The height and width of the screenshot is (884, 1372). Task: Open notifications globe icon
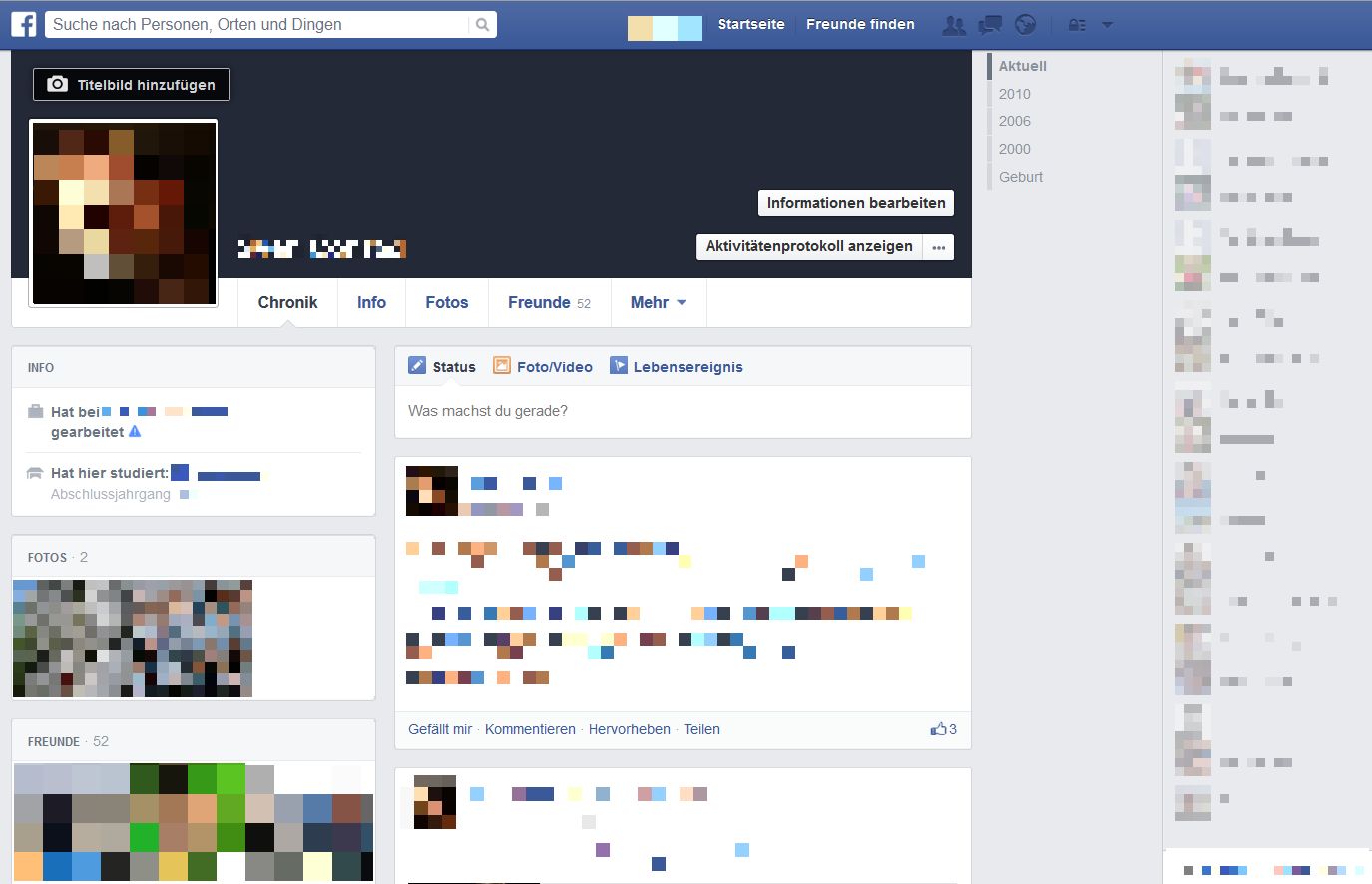pyautogui.click(x=1025, y=25)
